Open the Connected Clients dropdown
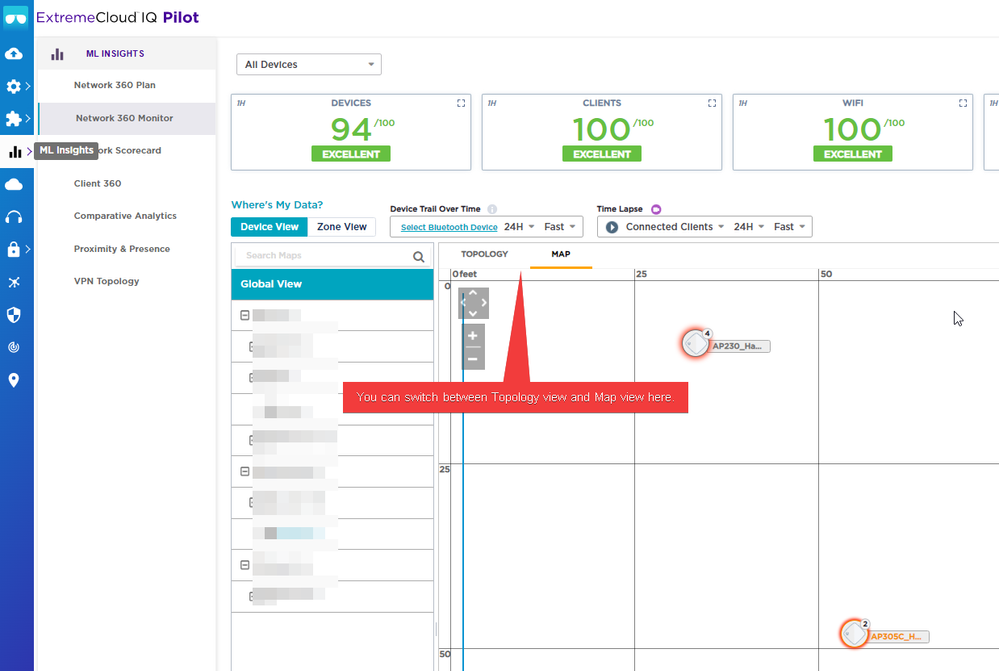Screen dimensions: 999x671 click(676, 227)
